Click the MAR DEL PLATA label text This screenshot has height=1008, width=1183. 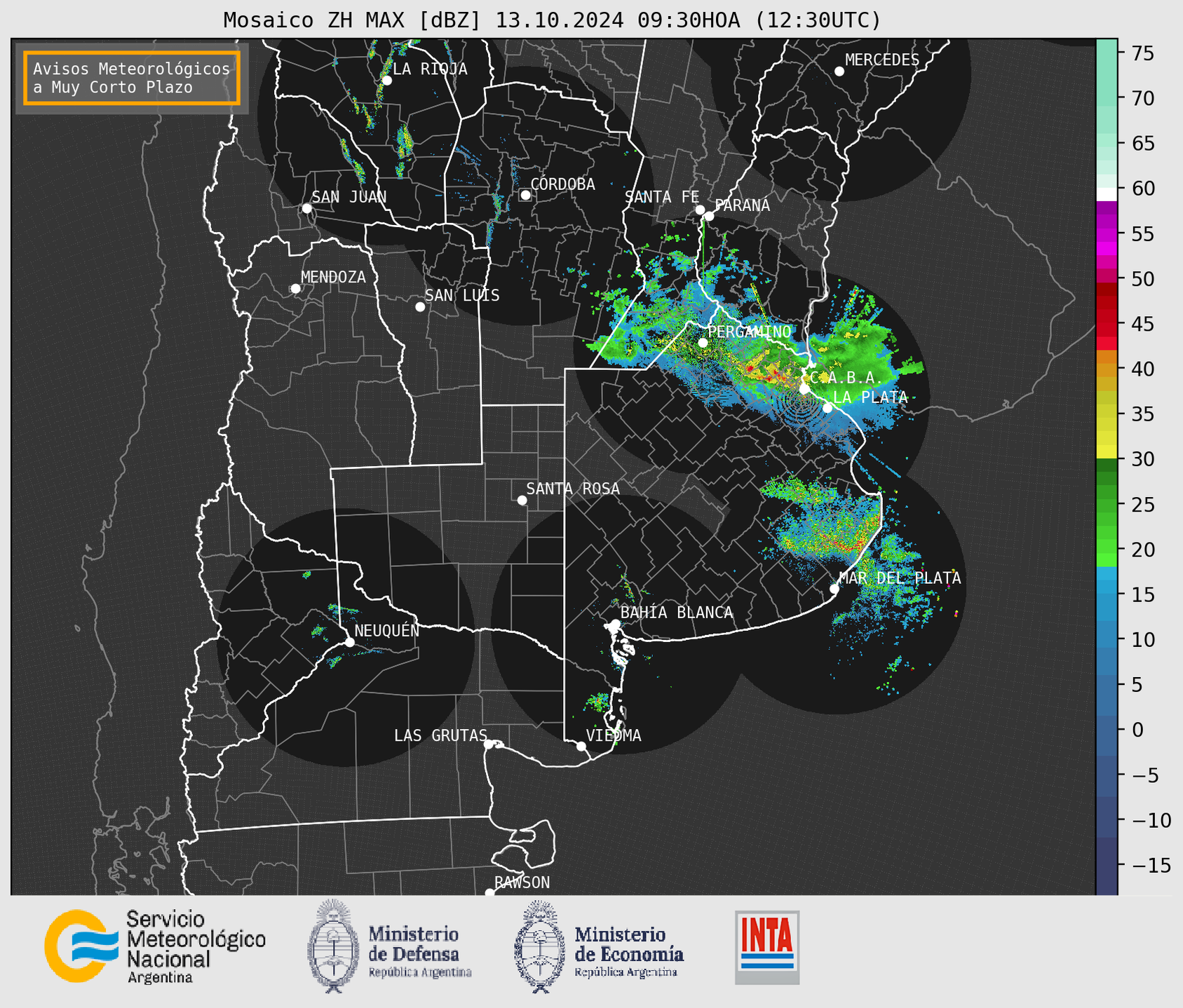click(x=900, y=578)
